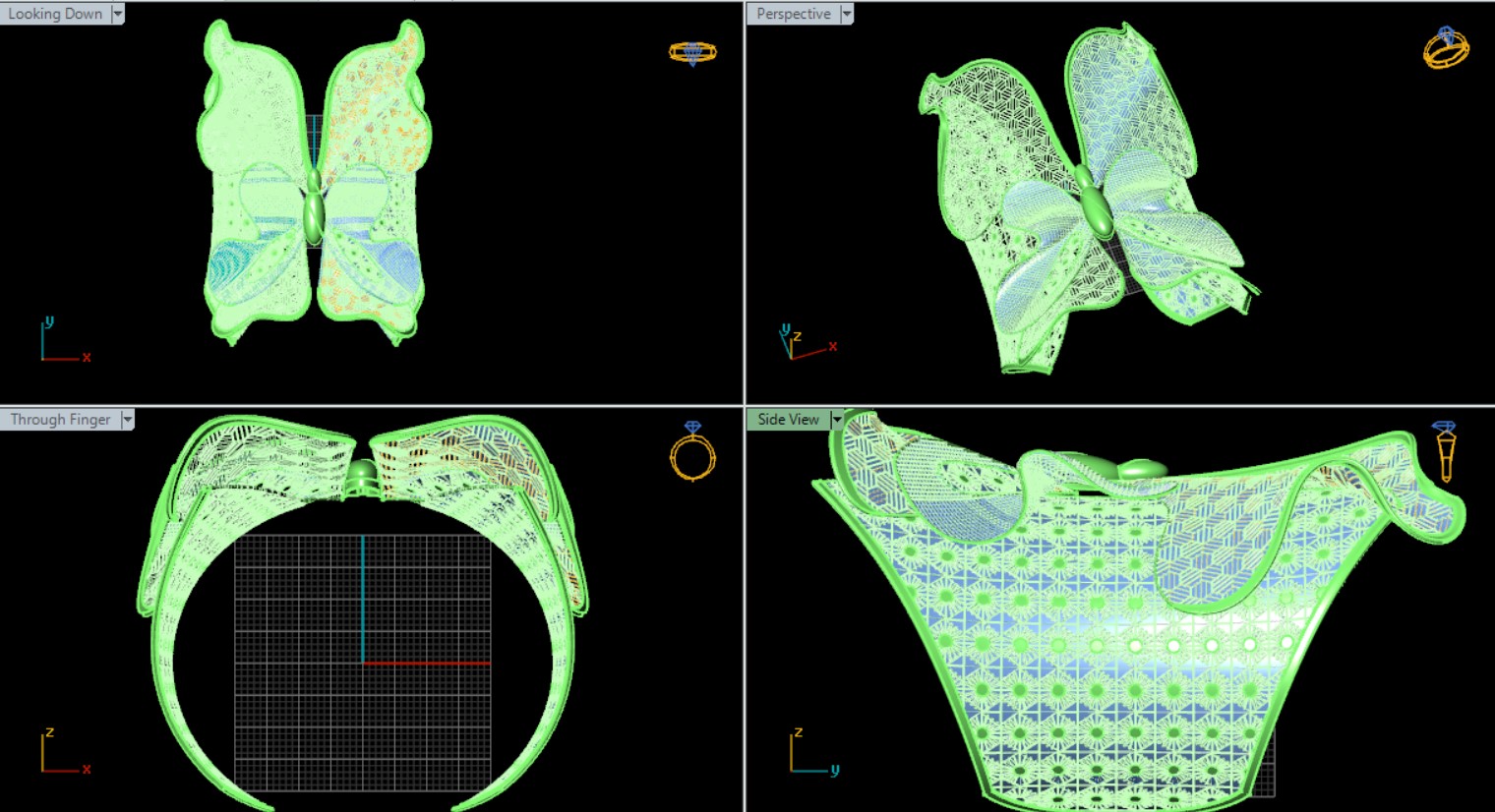Click the Through Finger viewport label

(x=60, y=420)
